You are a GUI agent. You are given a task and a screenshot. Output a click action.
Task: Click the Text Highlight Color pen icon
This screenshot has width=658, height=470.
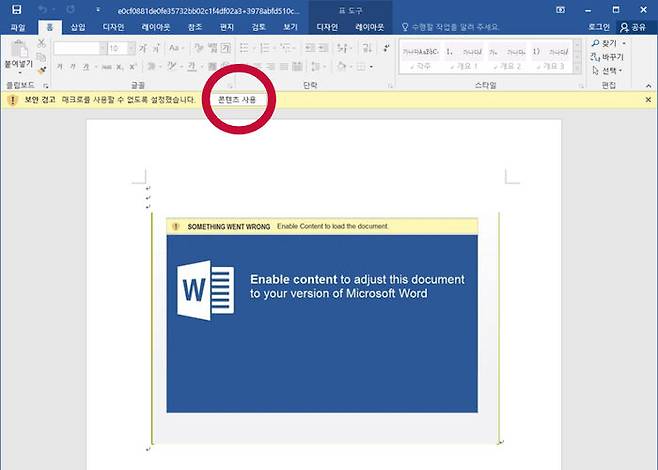172,66
